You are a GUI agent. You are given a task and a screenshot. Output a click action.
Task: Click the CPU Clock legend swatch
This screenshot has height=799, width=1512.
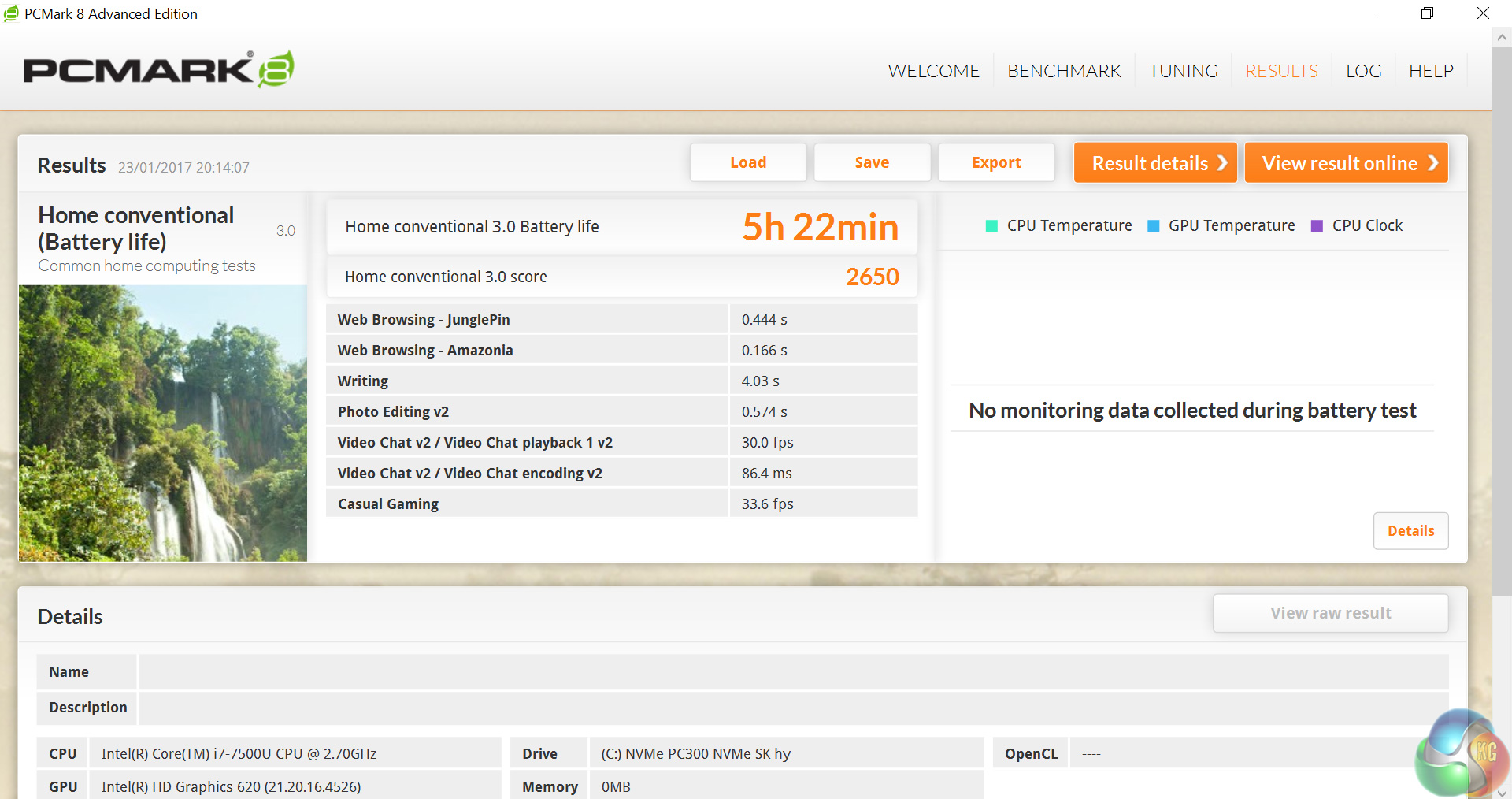pos(1317,226)
